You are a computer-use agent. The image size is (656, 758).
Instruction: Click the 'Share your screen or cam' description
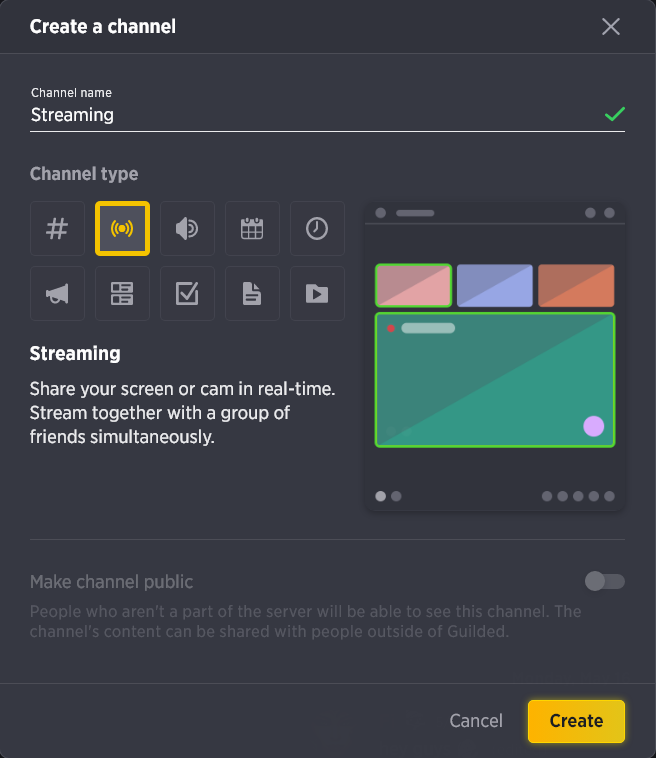pyautogui.click(x=182, y=413)
